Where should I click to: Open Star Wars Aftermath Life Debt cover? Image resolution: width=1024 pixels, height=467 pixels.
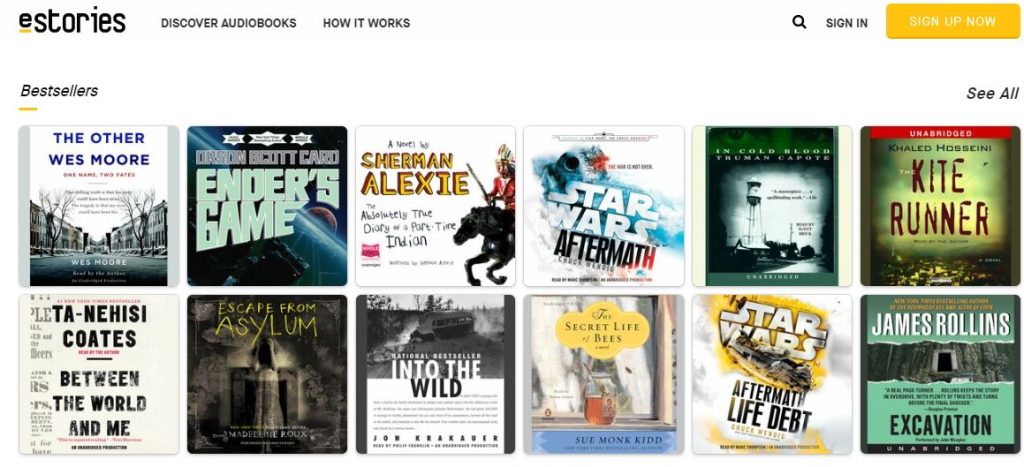[772, 374]
